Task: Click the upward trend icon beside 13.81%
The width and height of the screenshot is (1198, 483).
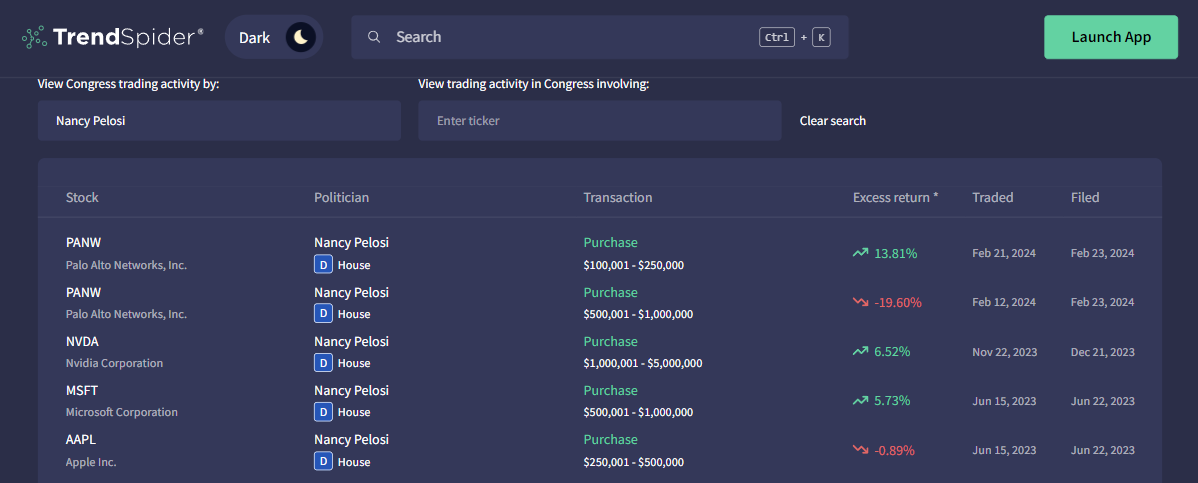Action: pyautogui.click(x=860, y=253)
